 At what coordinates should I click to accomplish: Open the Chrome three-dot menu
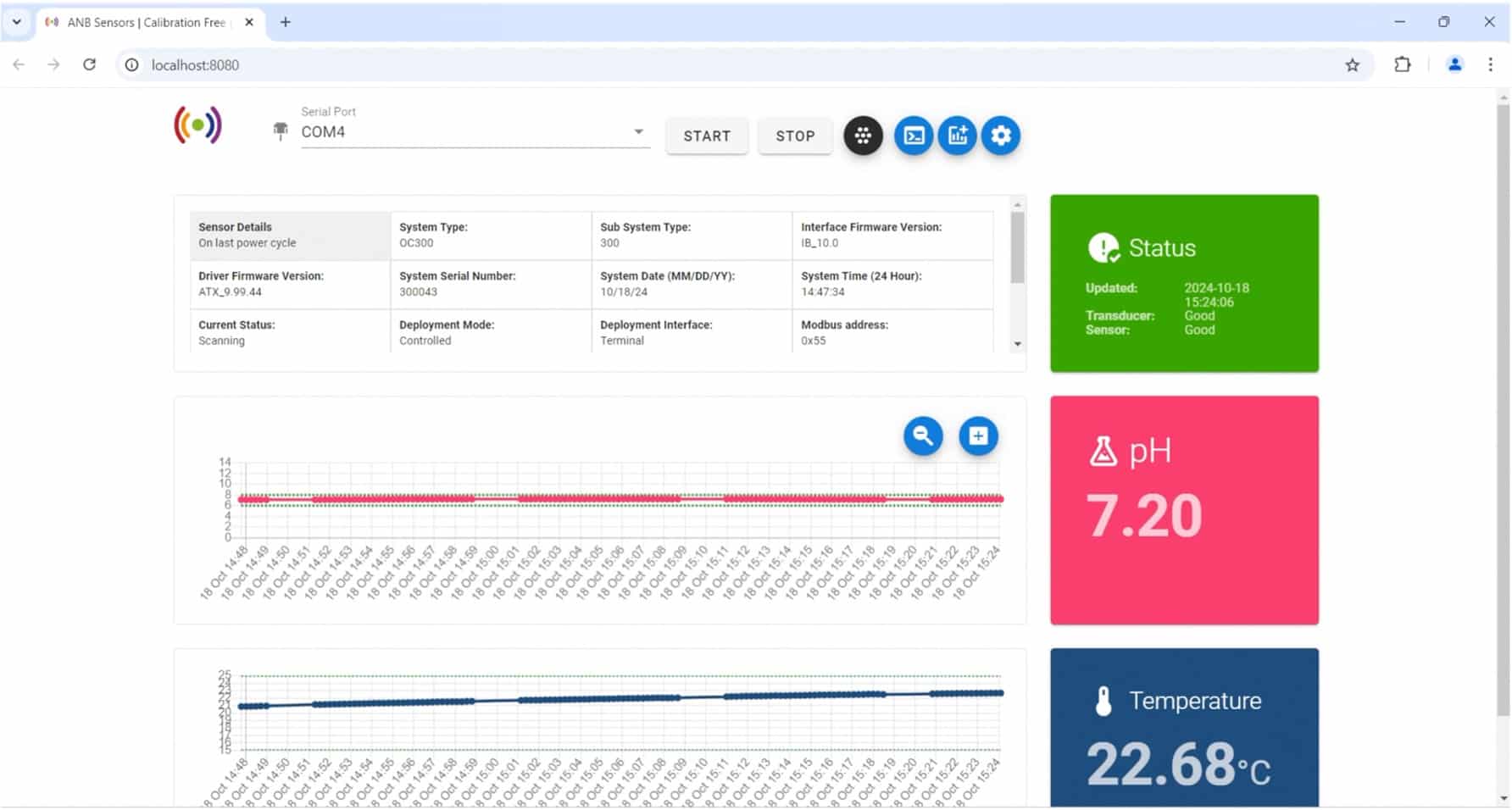click(1490, 64)
